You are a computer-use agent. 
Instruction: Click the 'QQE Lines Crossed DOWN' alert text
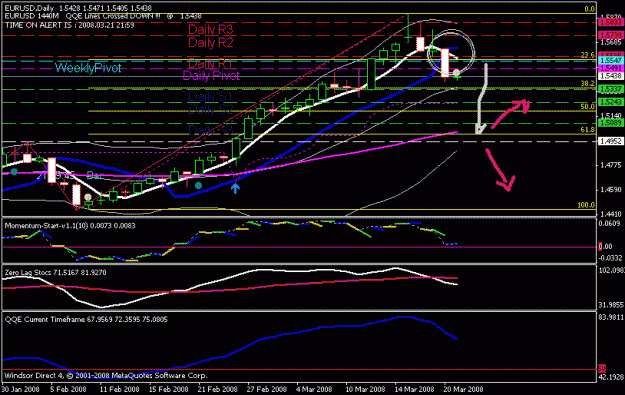(x=113, y=16)
